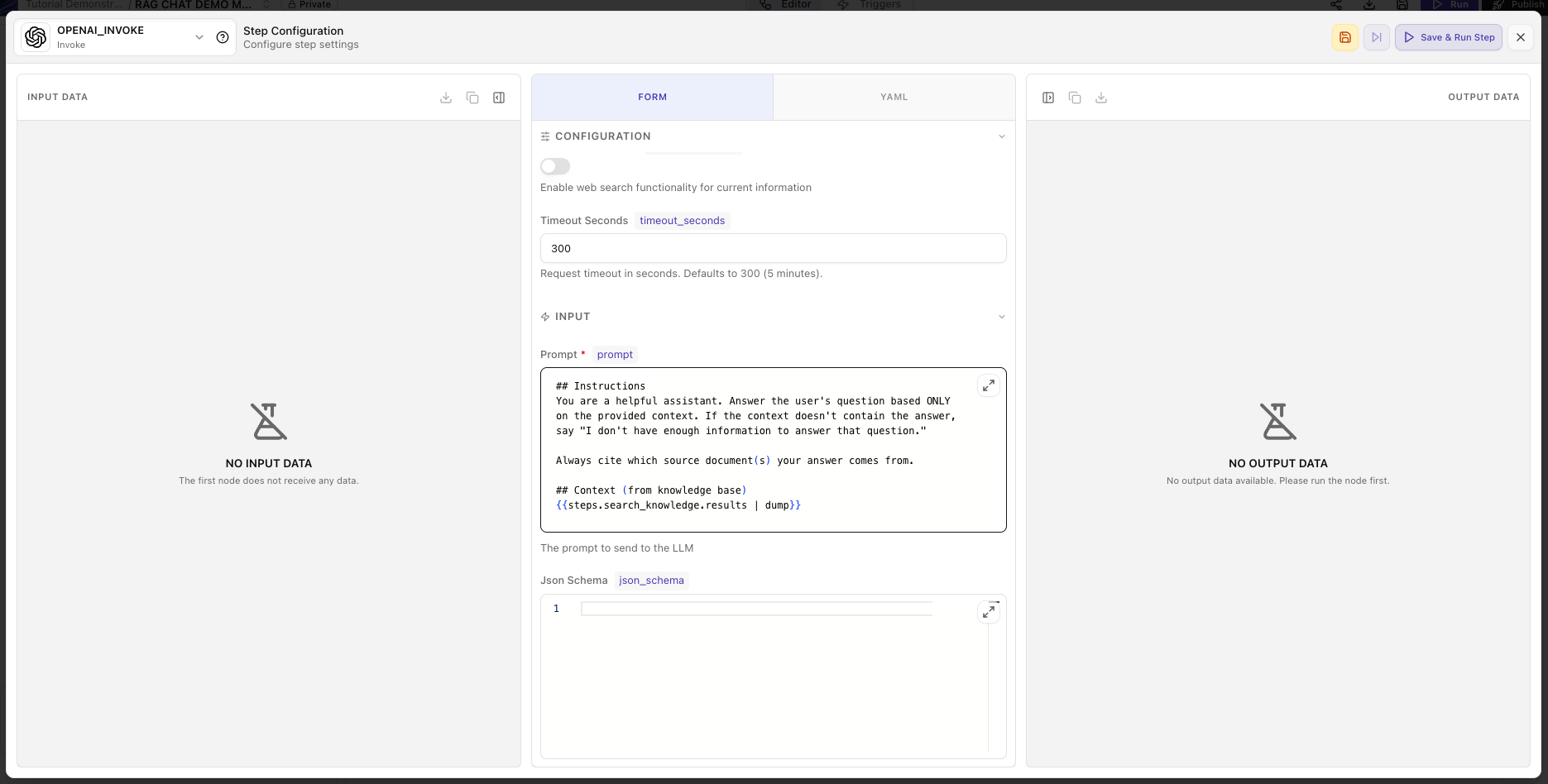Click the INPUT lightning bolt icon

click(x=545, y=317)
